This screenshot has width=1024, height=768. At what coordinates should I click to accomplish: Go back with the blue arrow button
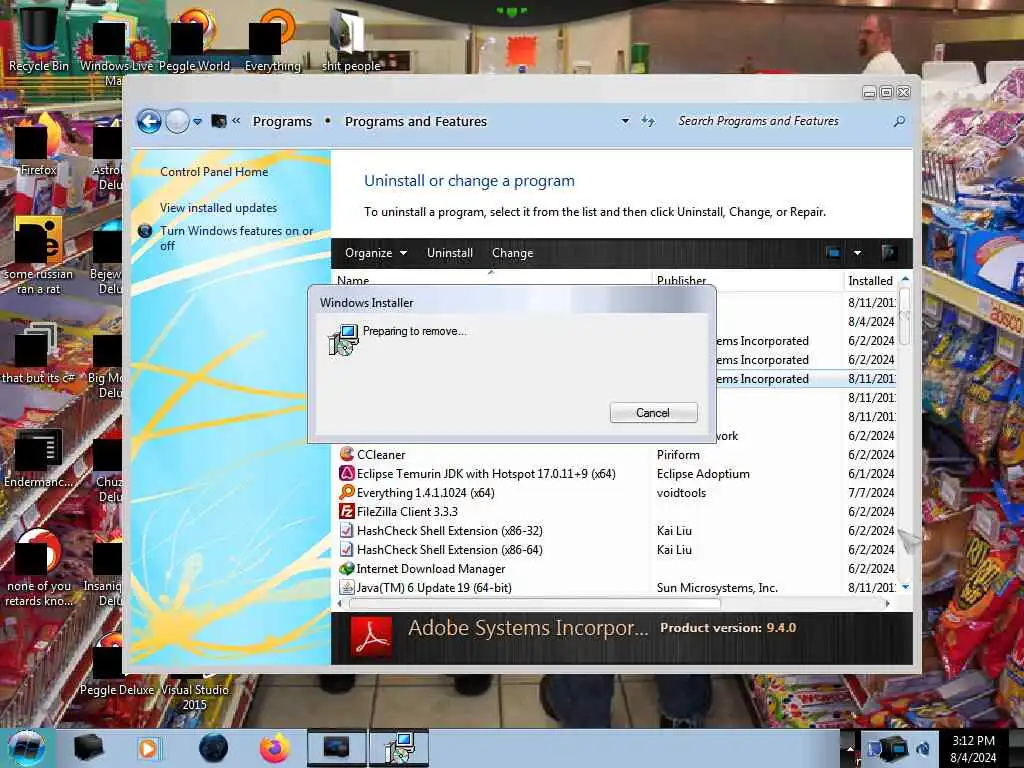pos(149,121)
